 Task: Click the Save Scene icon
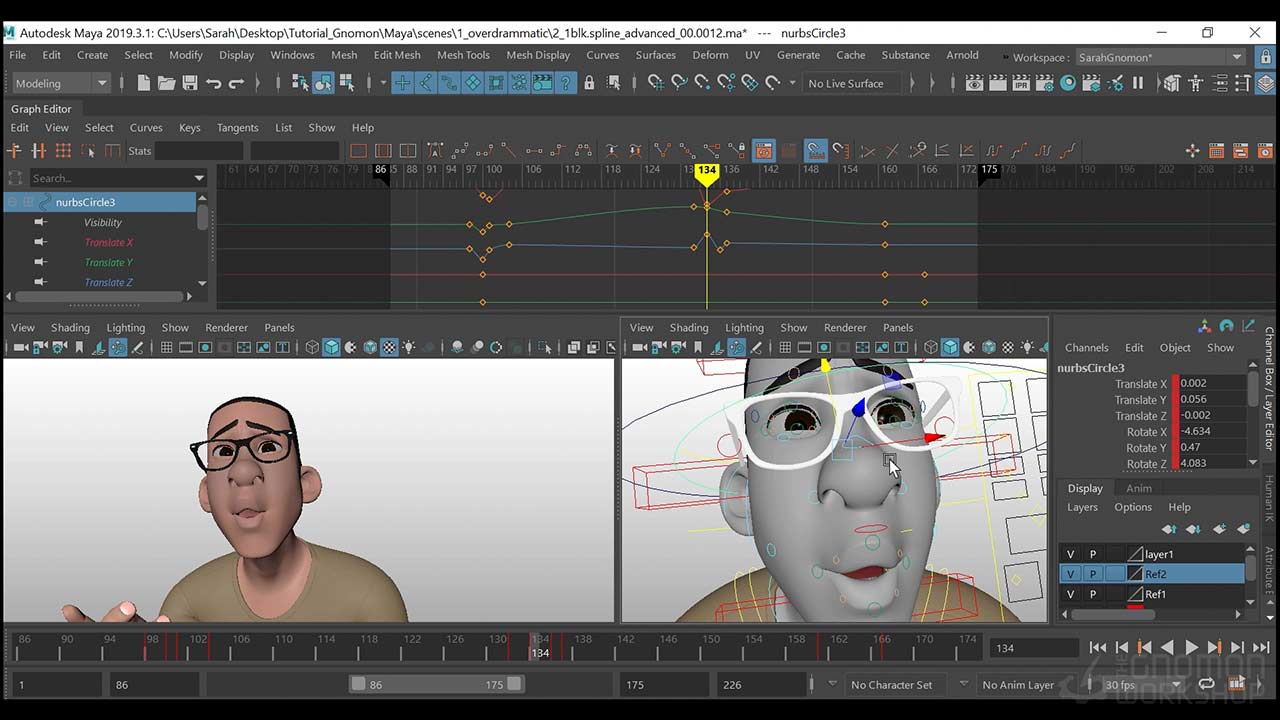click(189, 84)
